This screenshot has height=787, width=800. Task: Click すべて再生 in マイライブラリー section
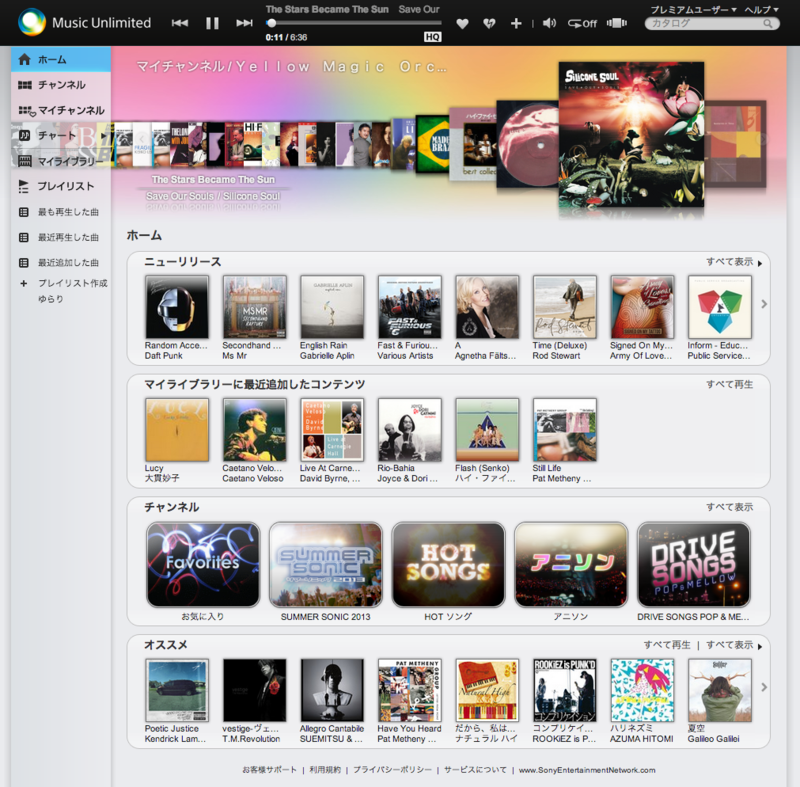(x=730, y=384)
